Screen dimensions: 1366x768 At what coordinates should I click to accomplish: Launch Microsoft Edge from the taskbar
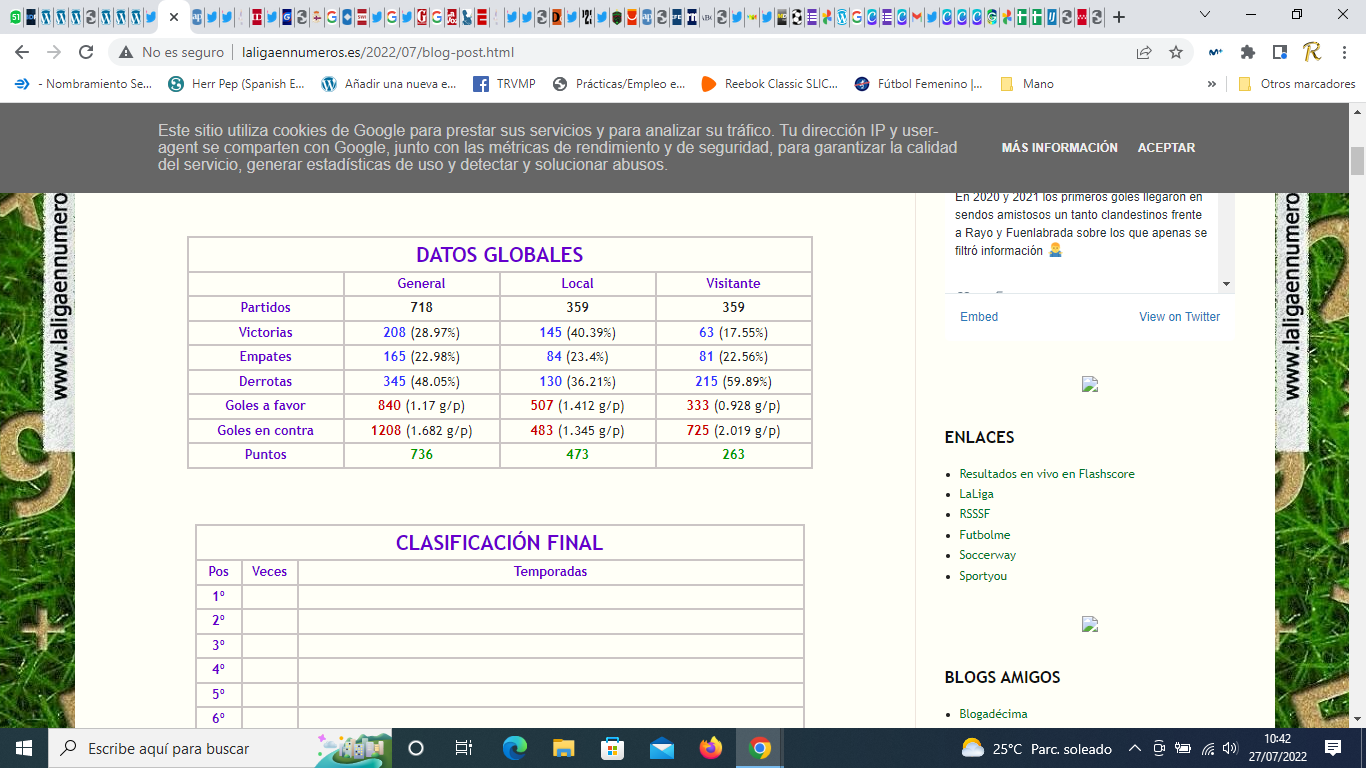(x=515, y=748)
